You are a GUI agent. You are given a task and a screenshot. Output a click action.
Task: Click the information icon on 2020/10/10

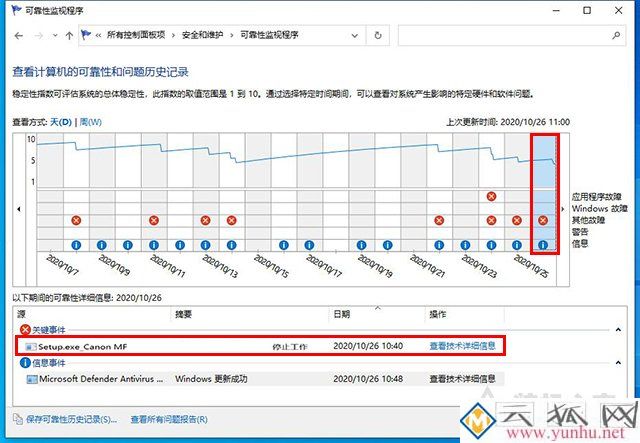[x=128, y=245]
